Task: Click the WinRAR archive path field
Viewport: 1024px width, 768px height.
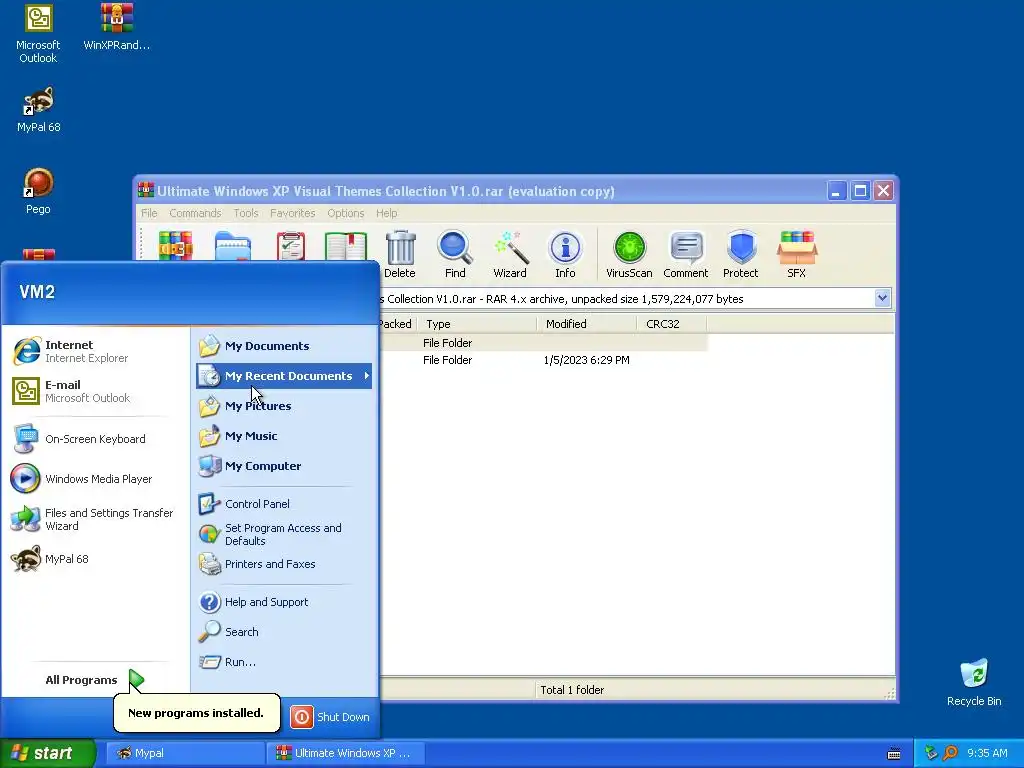Action: [626, 298]
